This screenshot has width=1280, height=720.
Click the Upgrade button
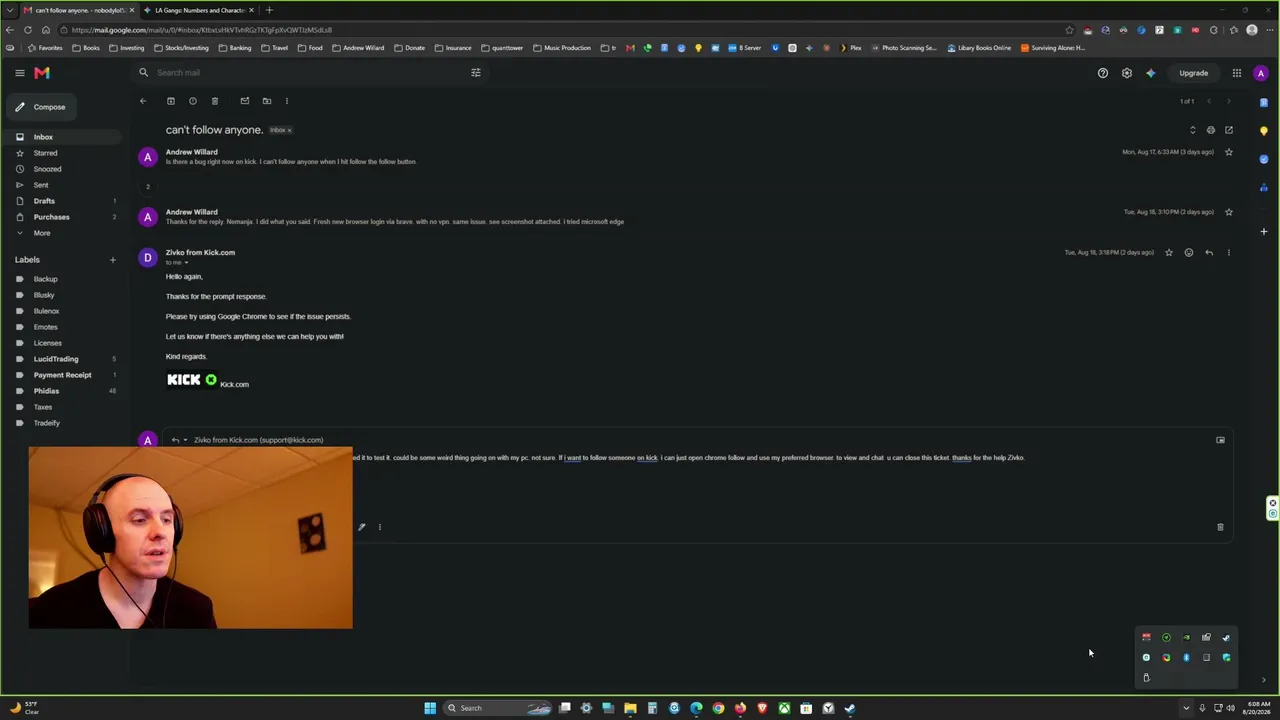1193,73
